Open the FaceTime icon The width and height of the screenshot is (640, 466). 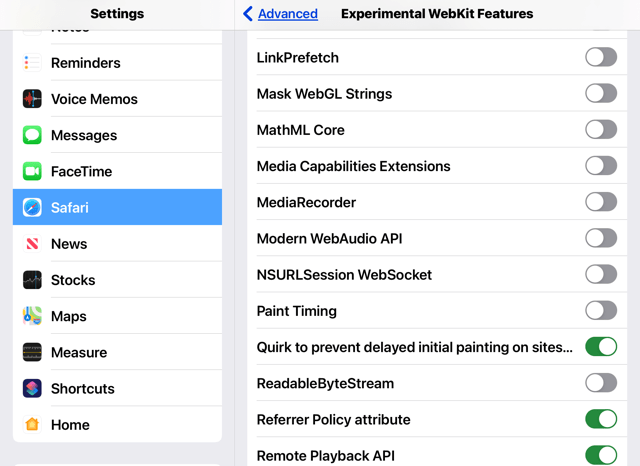coord(32,171)
